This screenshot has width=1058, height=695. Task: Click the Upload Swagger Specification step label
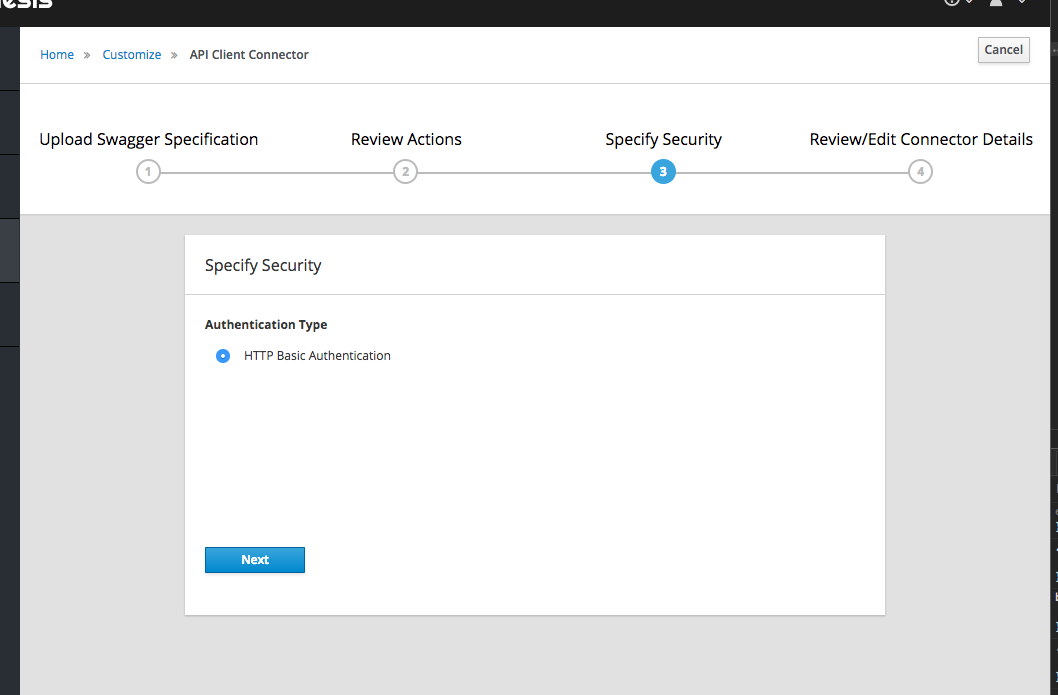pyautogui.click(x=148, y=139)
